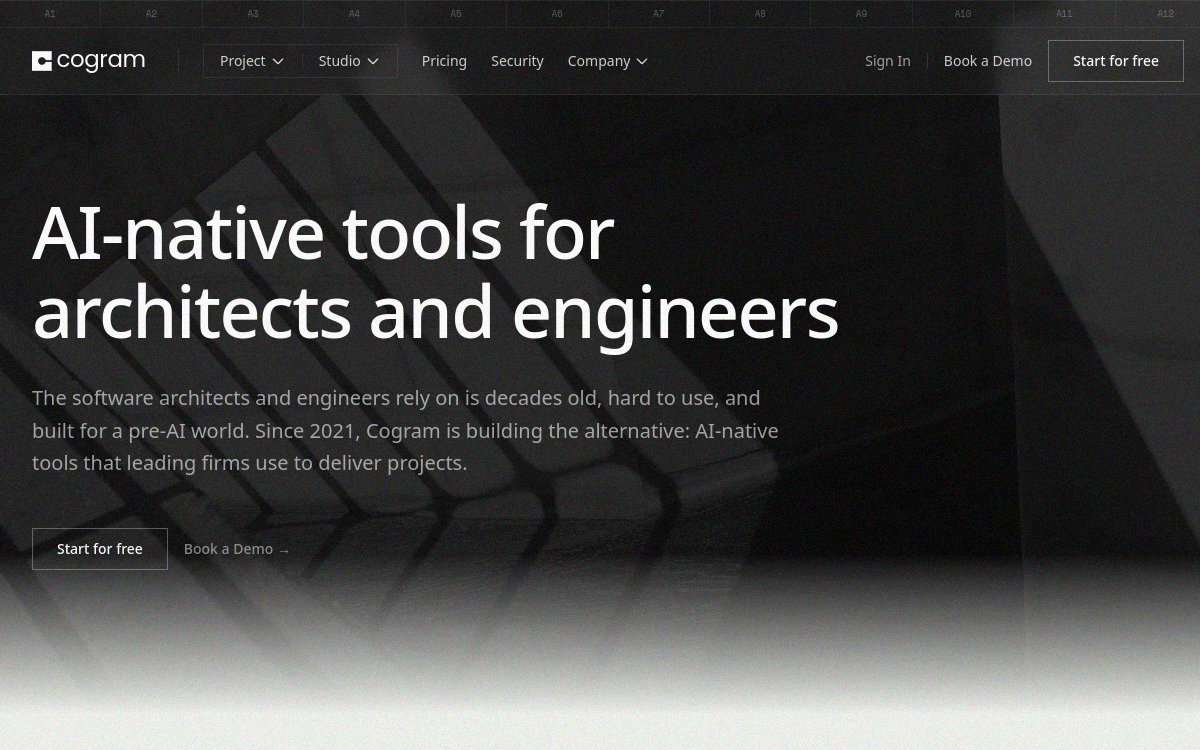The width and height of the screenshot is (1200, 750).
Task: Open the Project dropdown menu
Action: pyautogui.click(x=252, y=61)
